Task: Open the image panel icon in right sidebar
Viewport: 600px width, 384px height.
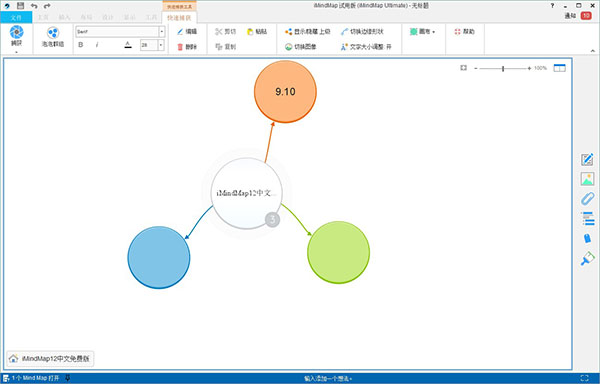Action: pos(587,179)
